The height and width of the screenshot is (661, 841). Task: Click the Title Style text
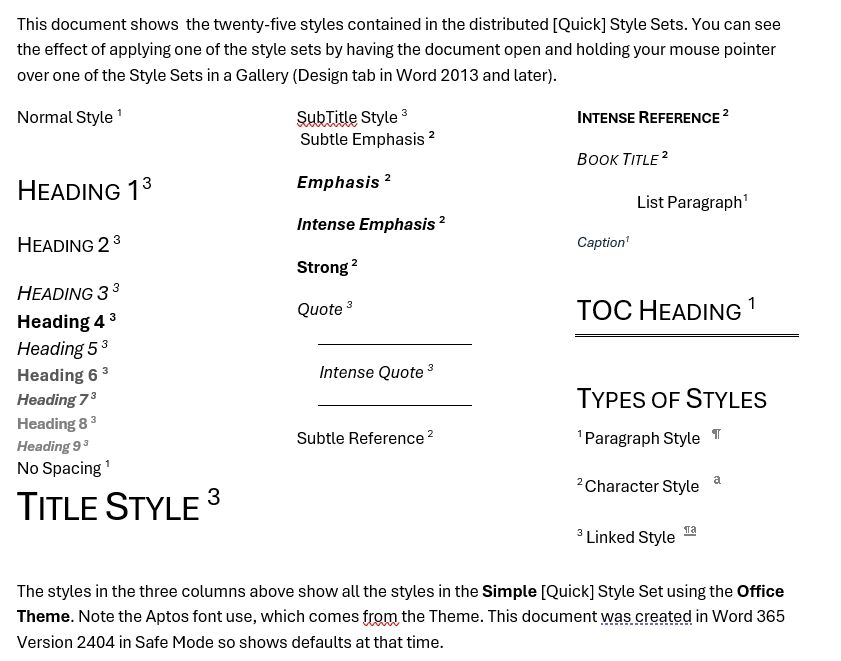(108, 508)
